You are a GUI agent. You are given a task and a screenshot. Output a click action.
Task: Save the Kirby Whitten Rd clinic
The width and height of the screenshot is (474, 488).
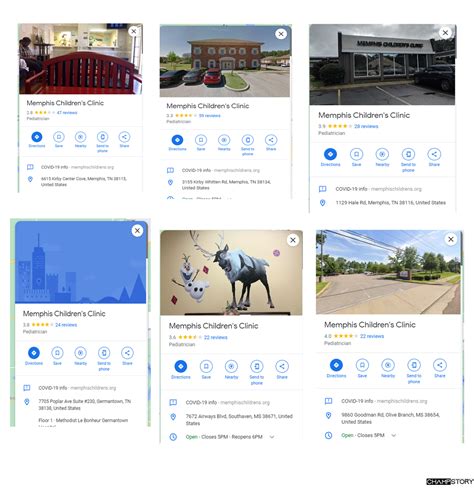tap(201, 140)
